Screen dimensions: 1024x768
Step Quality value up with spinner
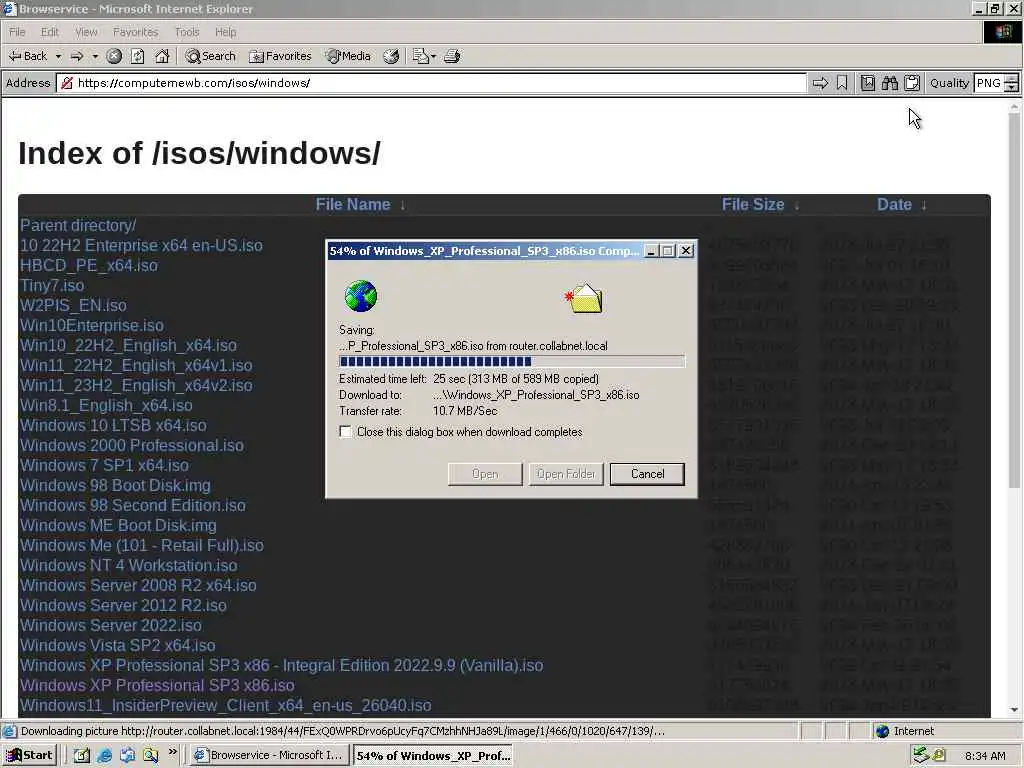(1012, 79)
